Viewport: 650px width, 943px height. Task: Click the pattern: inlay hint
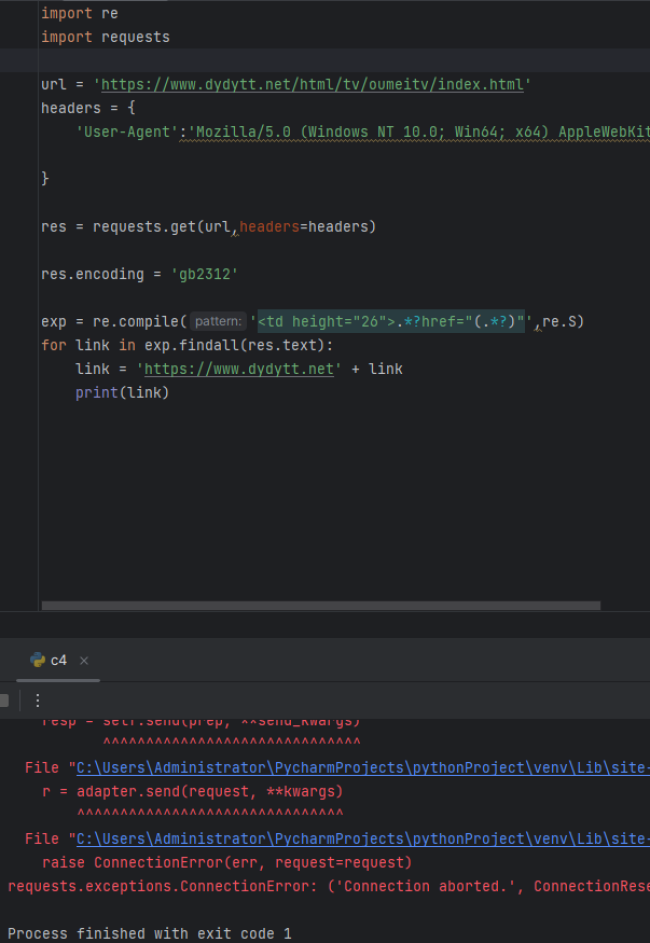(x=218, y=322)
